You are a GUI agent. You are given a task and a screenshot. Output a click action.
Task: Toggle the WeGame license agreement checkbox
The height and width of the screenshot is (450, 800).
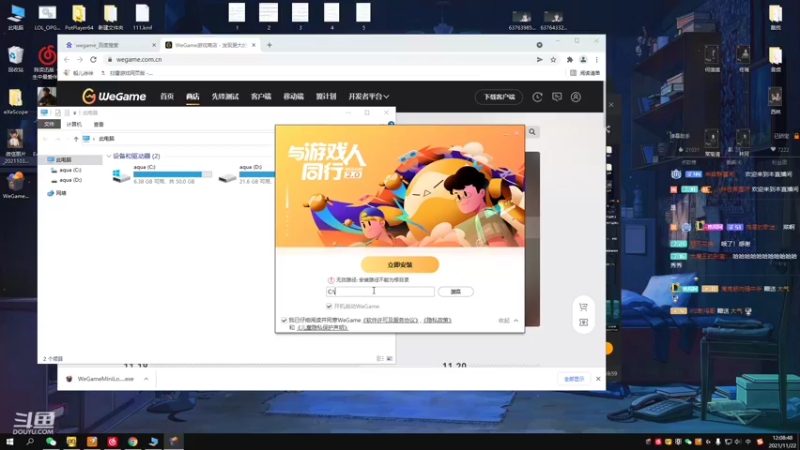click(284, 320)
